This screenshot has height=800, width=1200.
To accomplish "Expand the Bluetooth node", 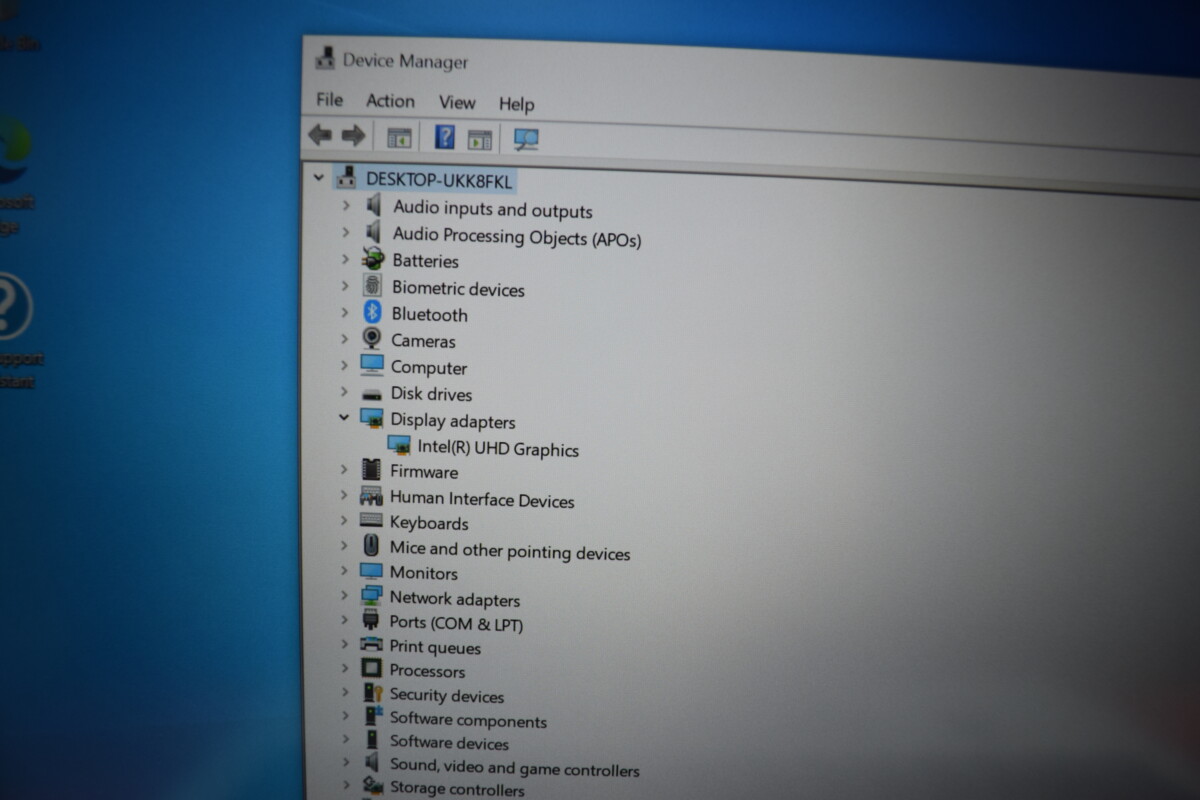I will (345, 312).
